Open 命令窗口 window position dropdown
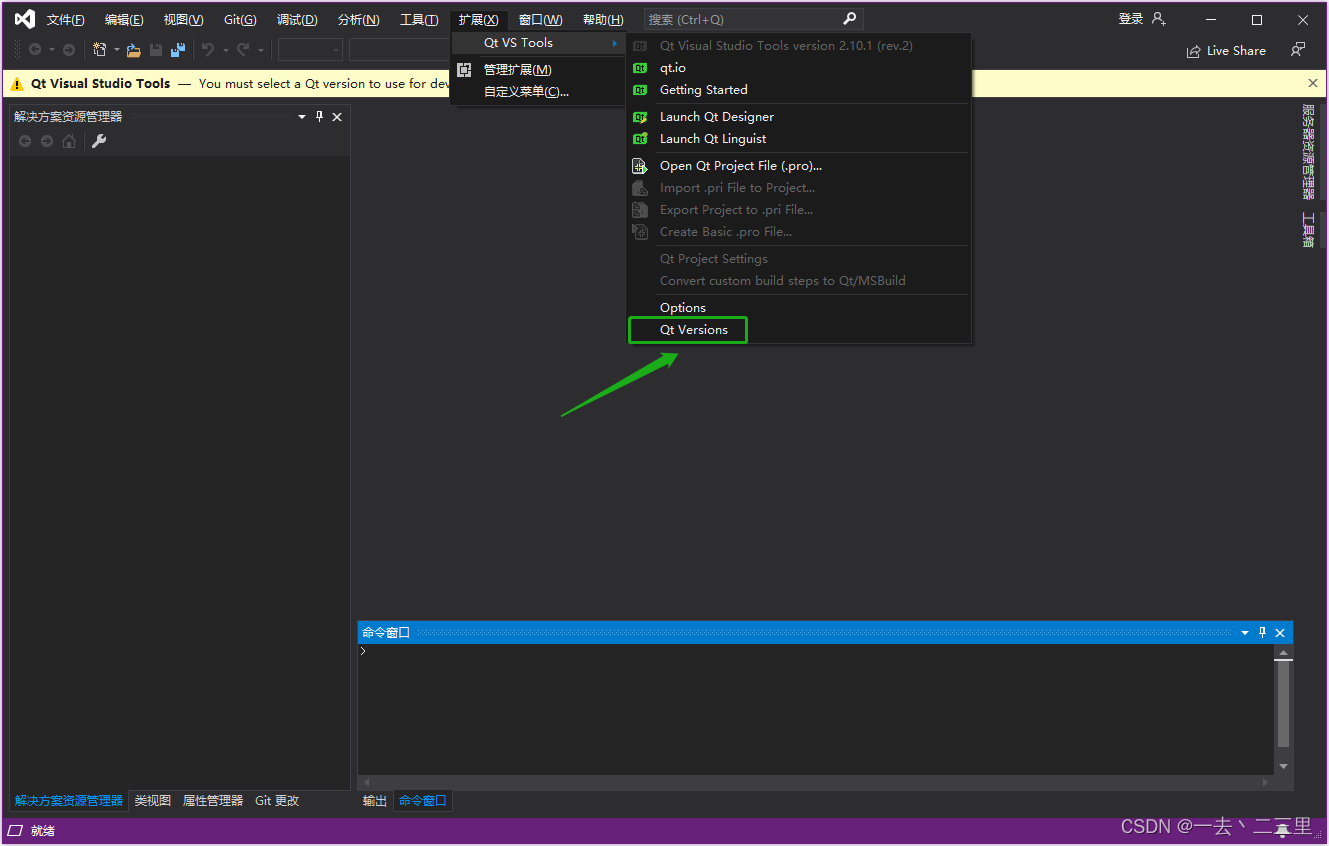Image resolution: width=1329 pixels, height=846 pixels. click(1245, 633)
